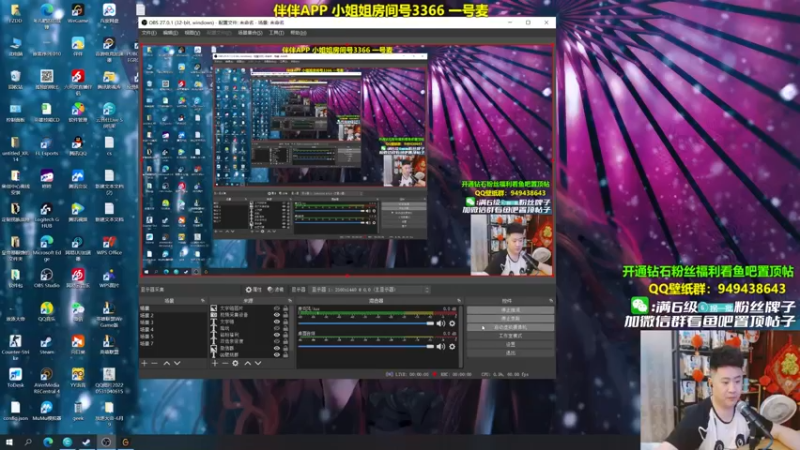Open 视图(V) menu in OBS

click(x=192, y=33)
